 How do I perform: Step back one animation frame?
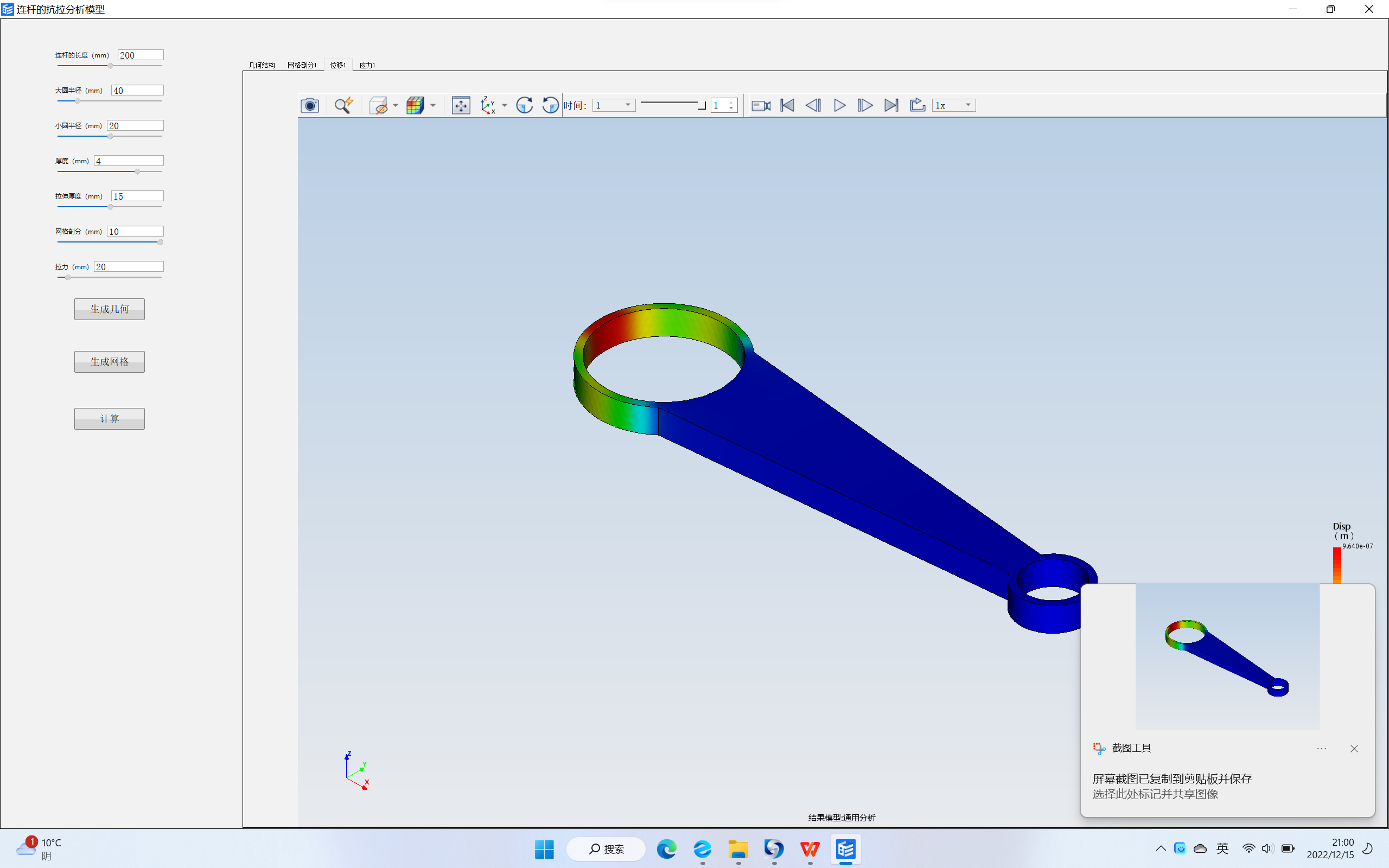pyautogui.click(x=813, y=105)
